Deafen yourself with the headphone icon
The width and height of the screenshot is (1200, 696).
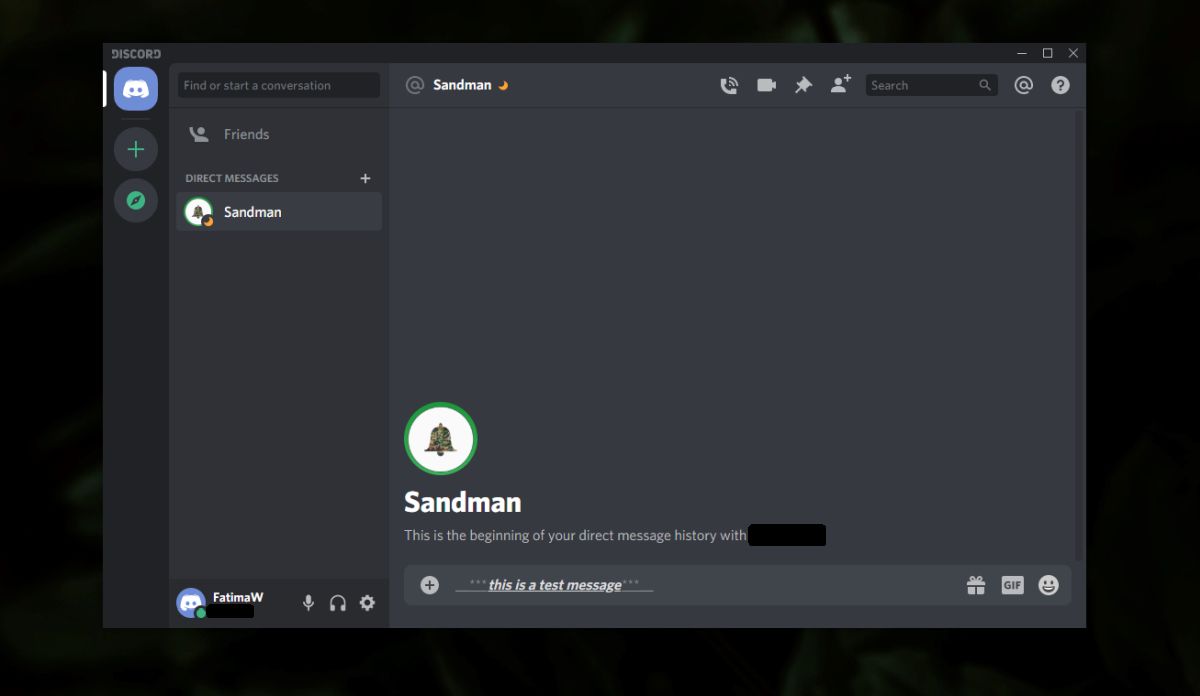[338, 602]
